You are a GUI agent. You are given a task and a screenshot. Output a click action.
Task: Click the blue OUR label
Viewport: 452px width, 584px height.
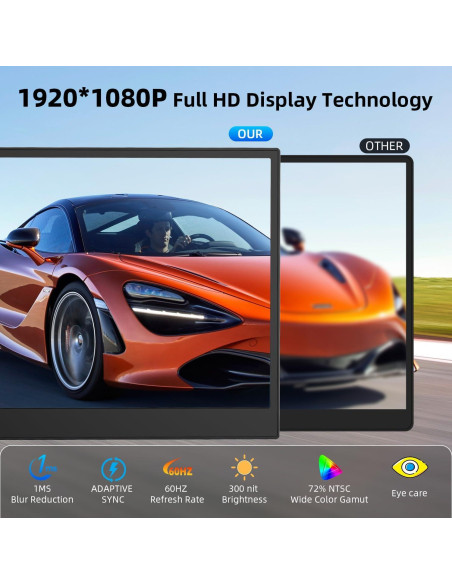[x=251, y=134]
